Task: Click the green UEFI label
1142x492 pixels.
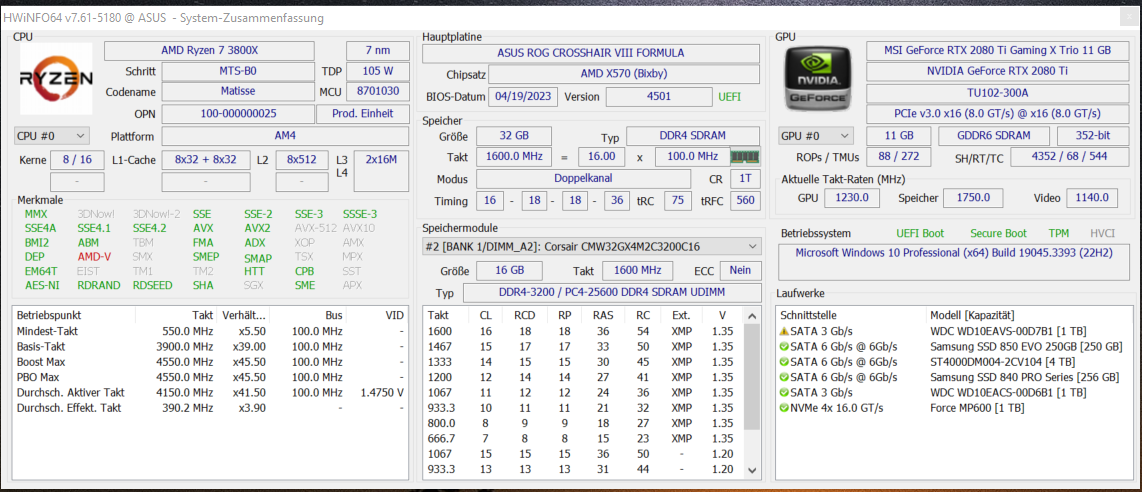Action: click(x=730, y=97)
